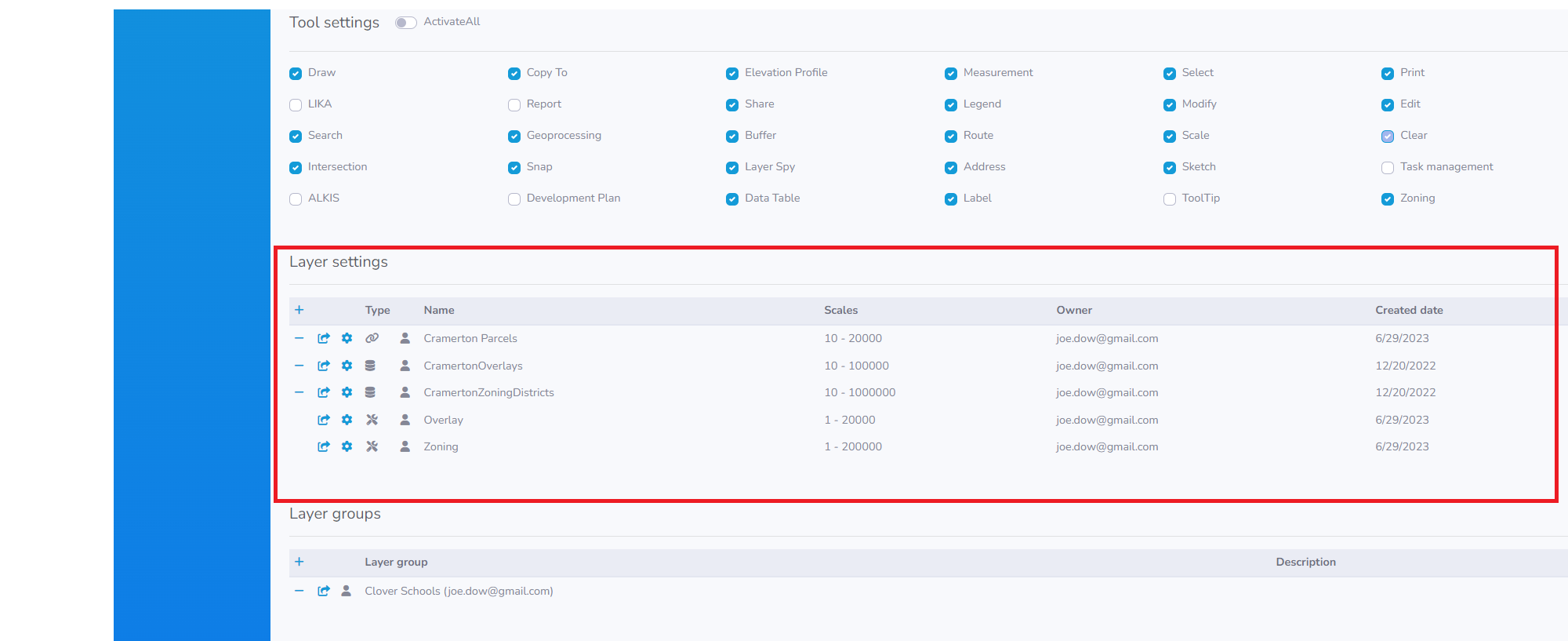
Task: Click user icon in Cramerton Parcels row
Action: (x=405, y=338)
